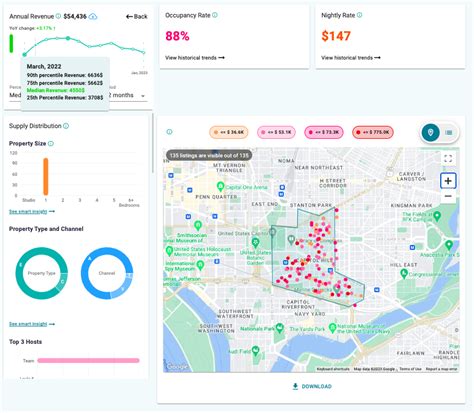Click the Congressional Cemetery marker

coord(404,274)
